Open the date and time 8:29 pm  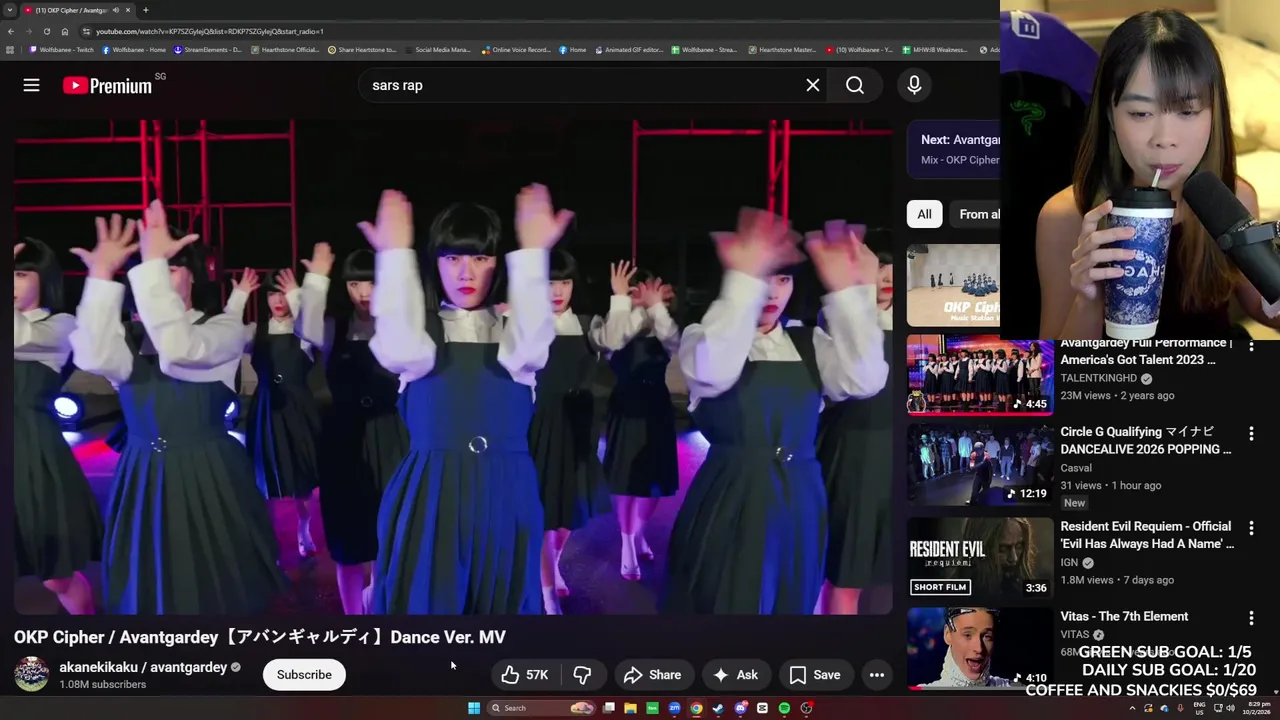[x=1255, y=708]
